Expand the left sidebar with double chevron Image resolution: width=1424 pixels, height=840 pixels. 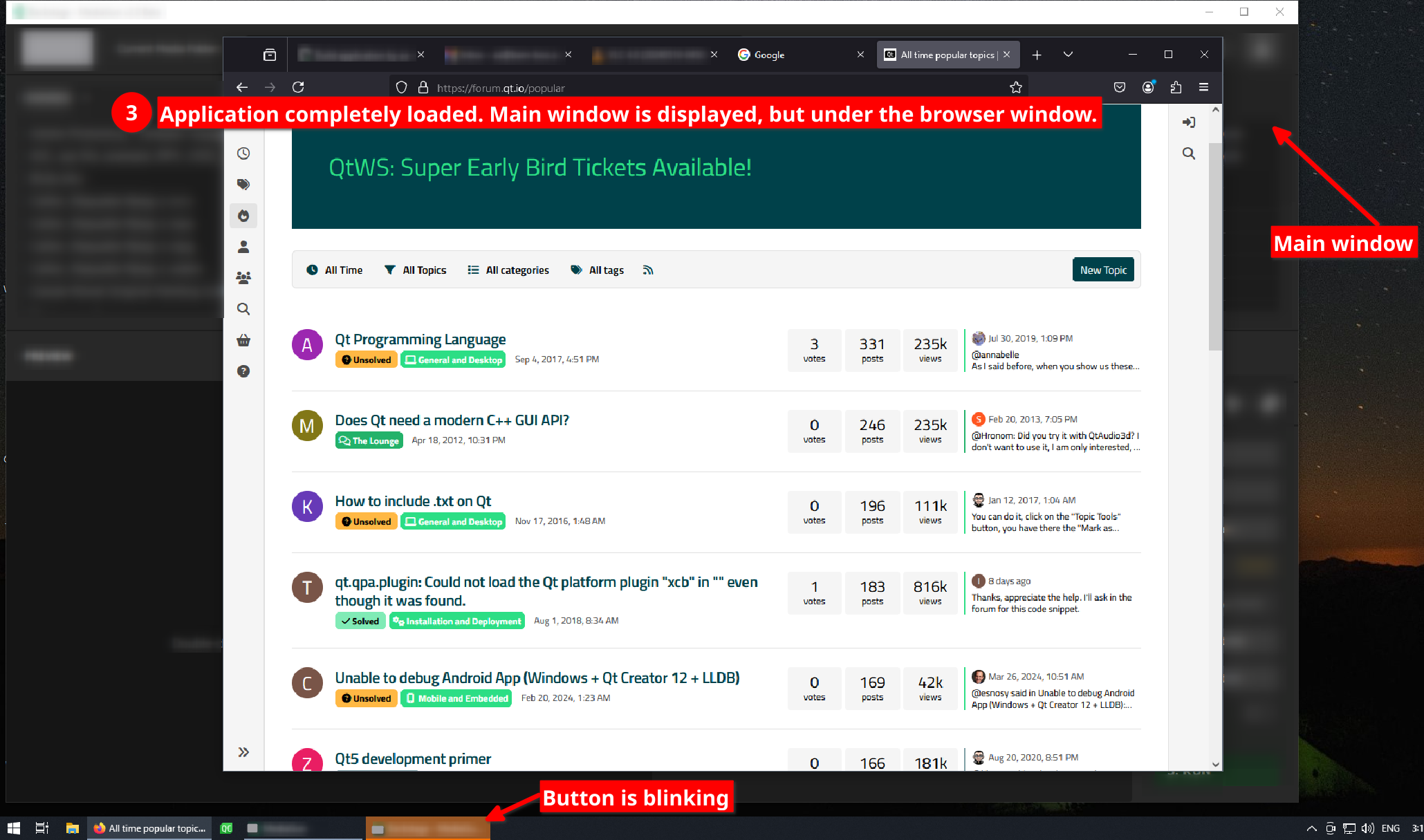point(243,752)
